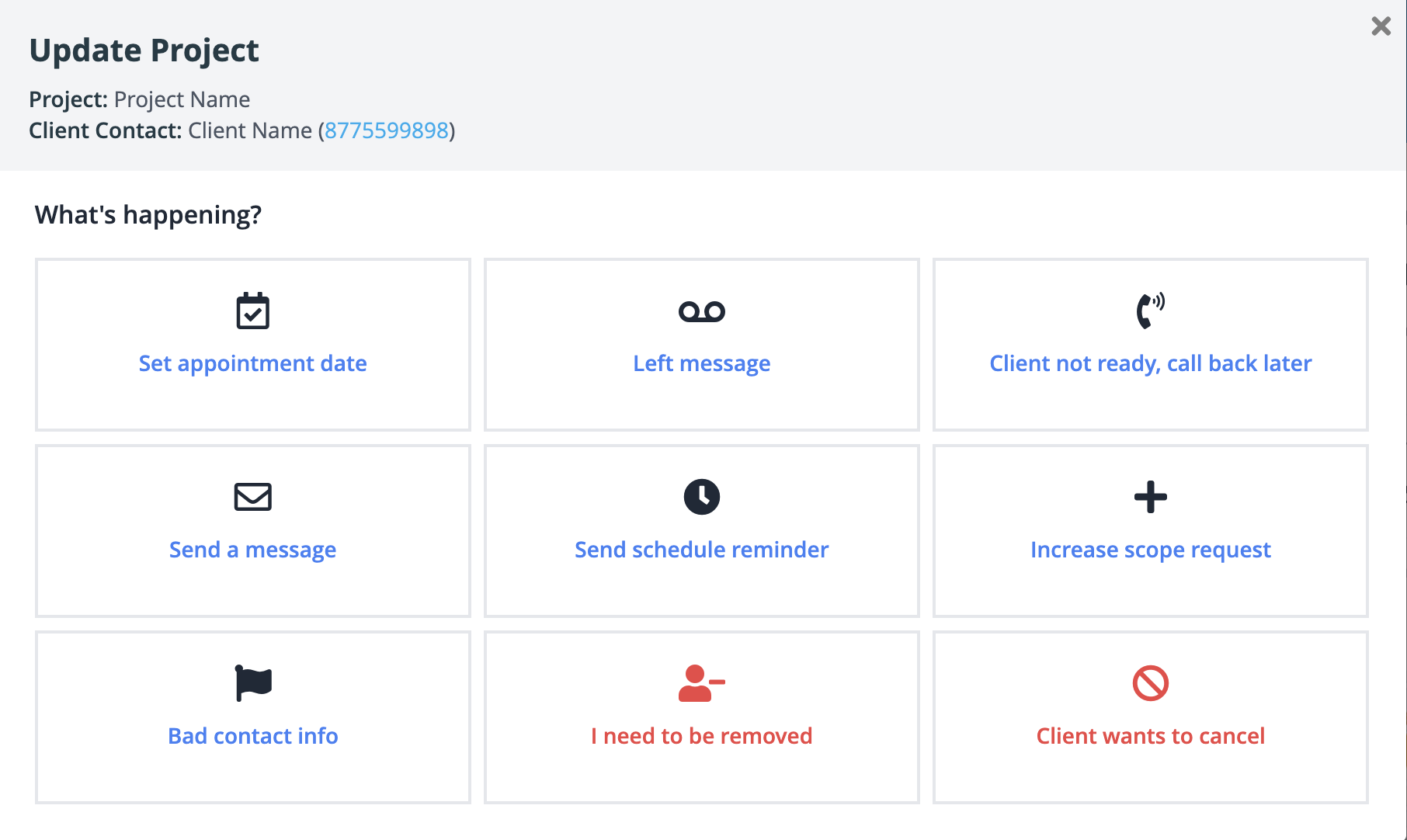Select "Increase scope request" label
1407x840 pixels.
point(1150,550)
